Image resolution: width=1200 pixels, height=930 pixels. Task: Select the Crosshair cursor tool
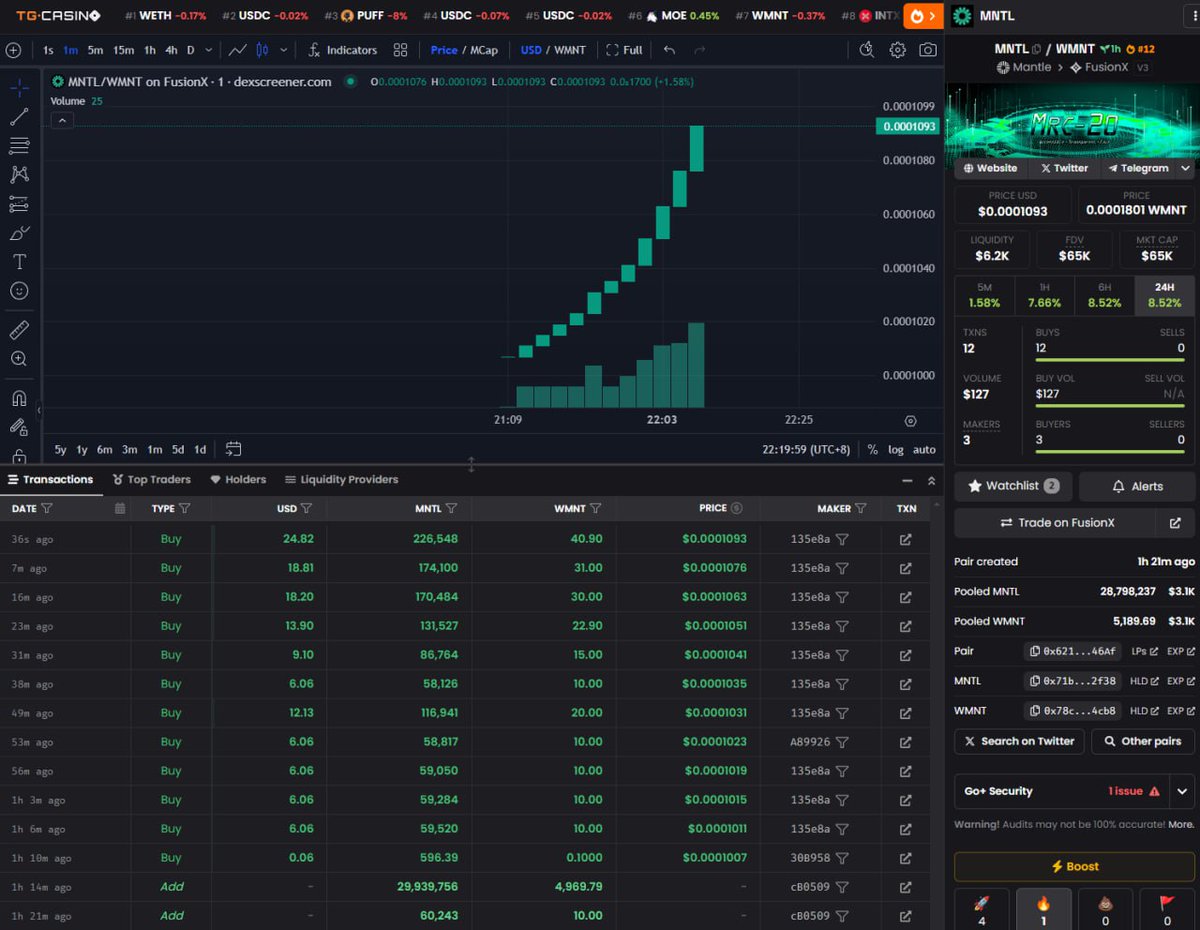[x=20, y=88]
